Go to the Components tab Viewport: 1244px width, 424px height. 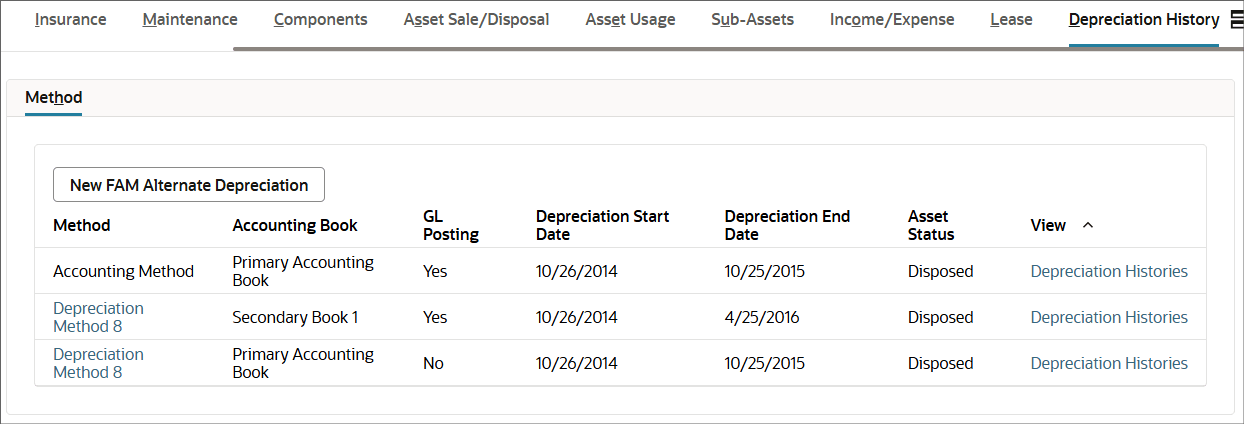[321, 19]
